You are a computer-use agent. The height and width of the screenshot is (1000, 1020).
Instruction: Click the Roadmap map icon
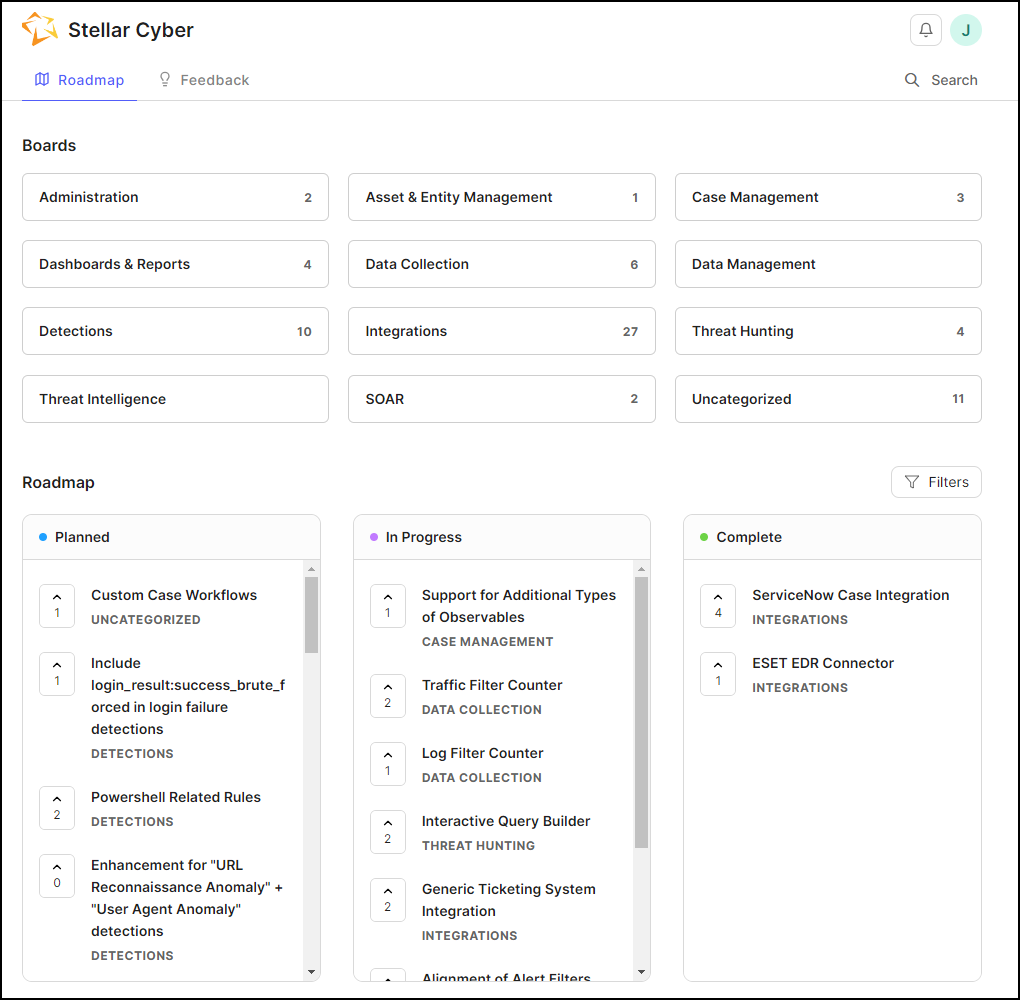tap(42, 79)
